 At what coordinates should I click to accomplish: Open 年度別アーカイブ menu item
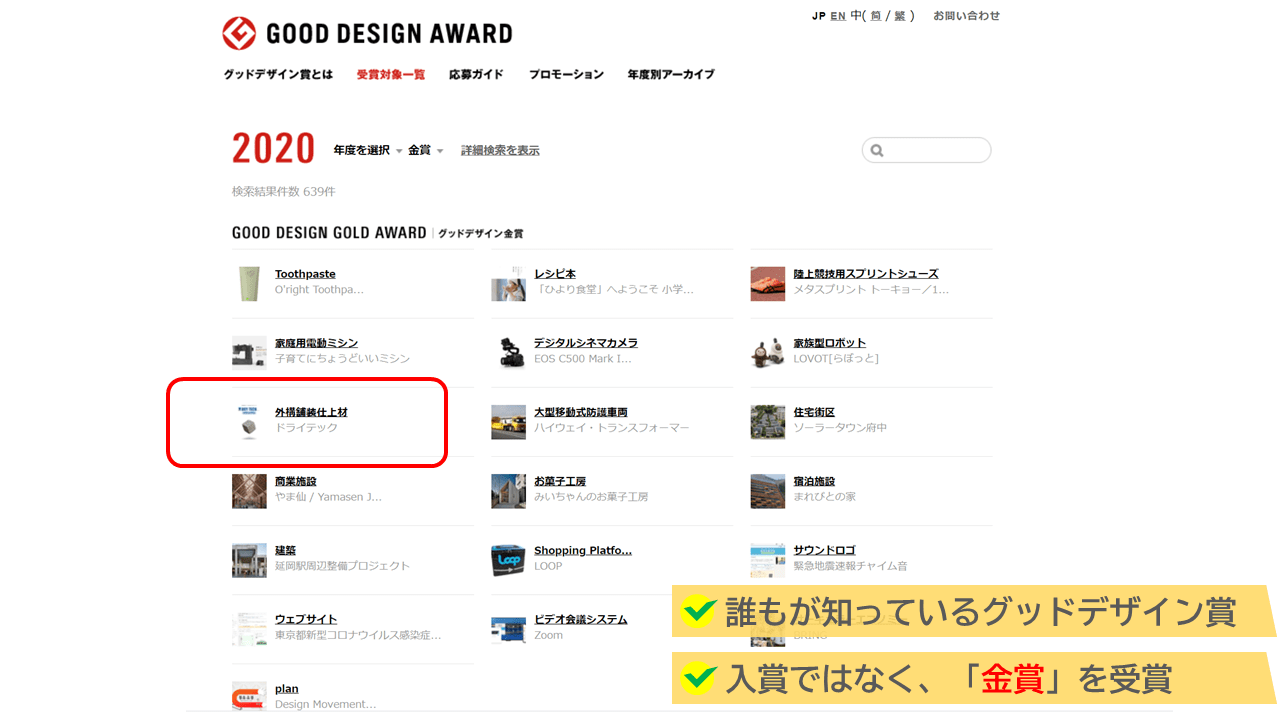(x=671, y=74)
